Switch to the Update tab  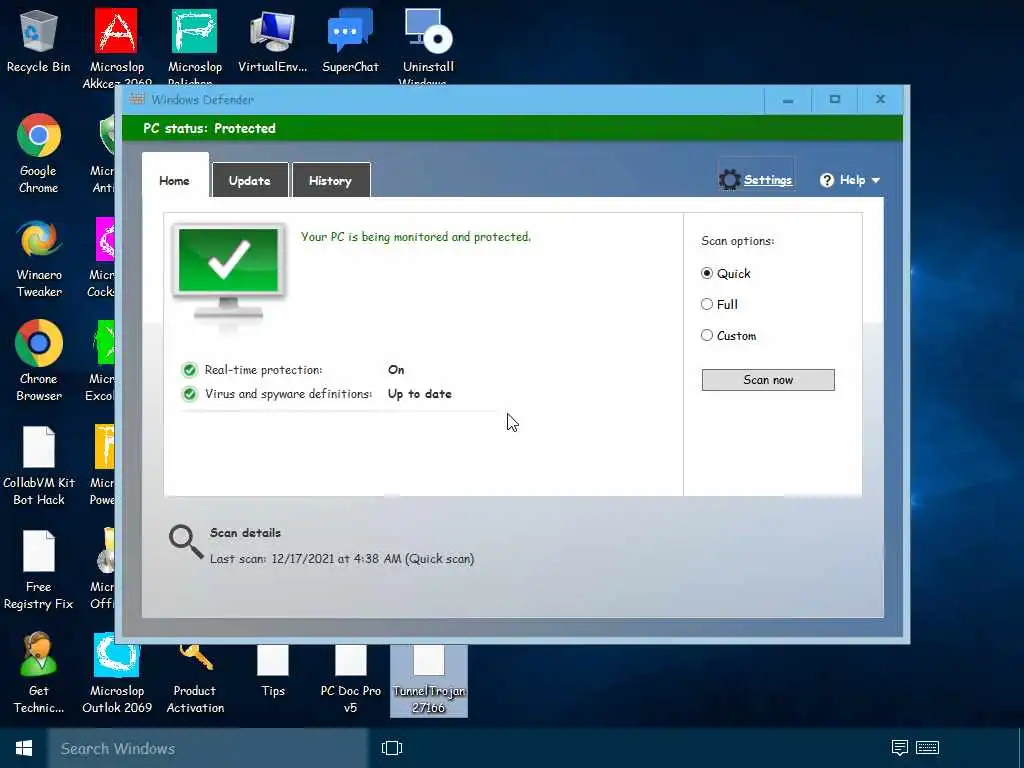point(250,180)
